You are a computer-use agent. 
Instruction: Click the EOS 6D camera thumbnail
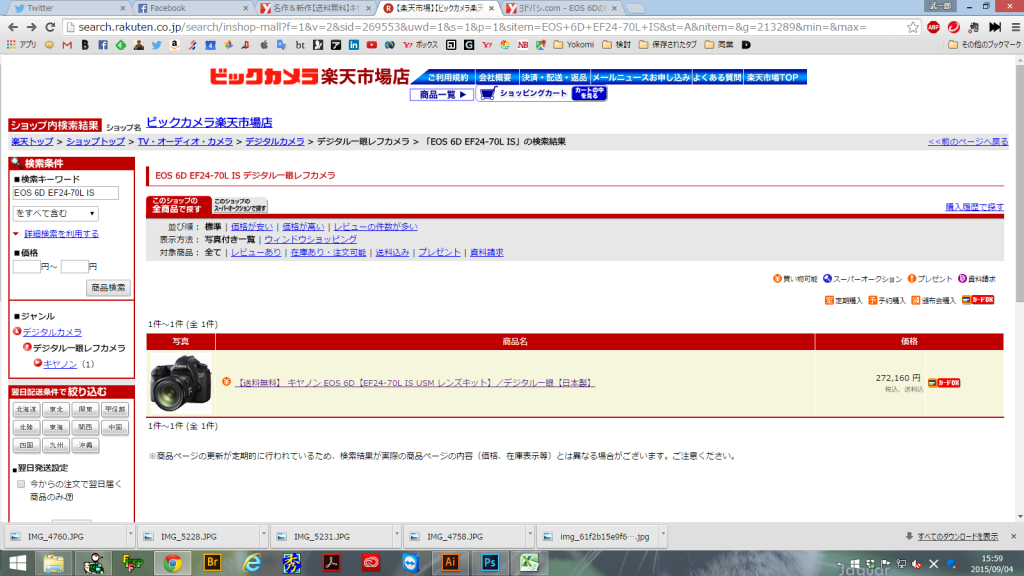coord(181,383)
